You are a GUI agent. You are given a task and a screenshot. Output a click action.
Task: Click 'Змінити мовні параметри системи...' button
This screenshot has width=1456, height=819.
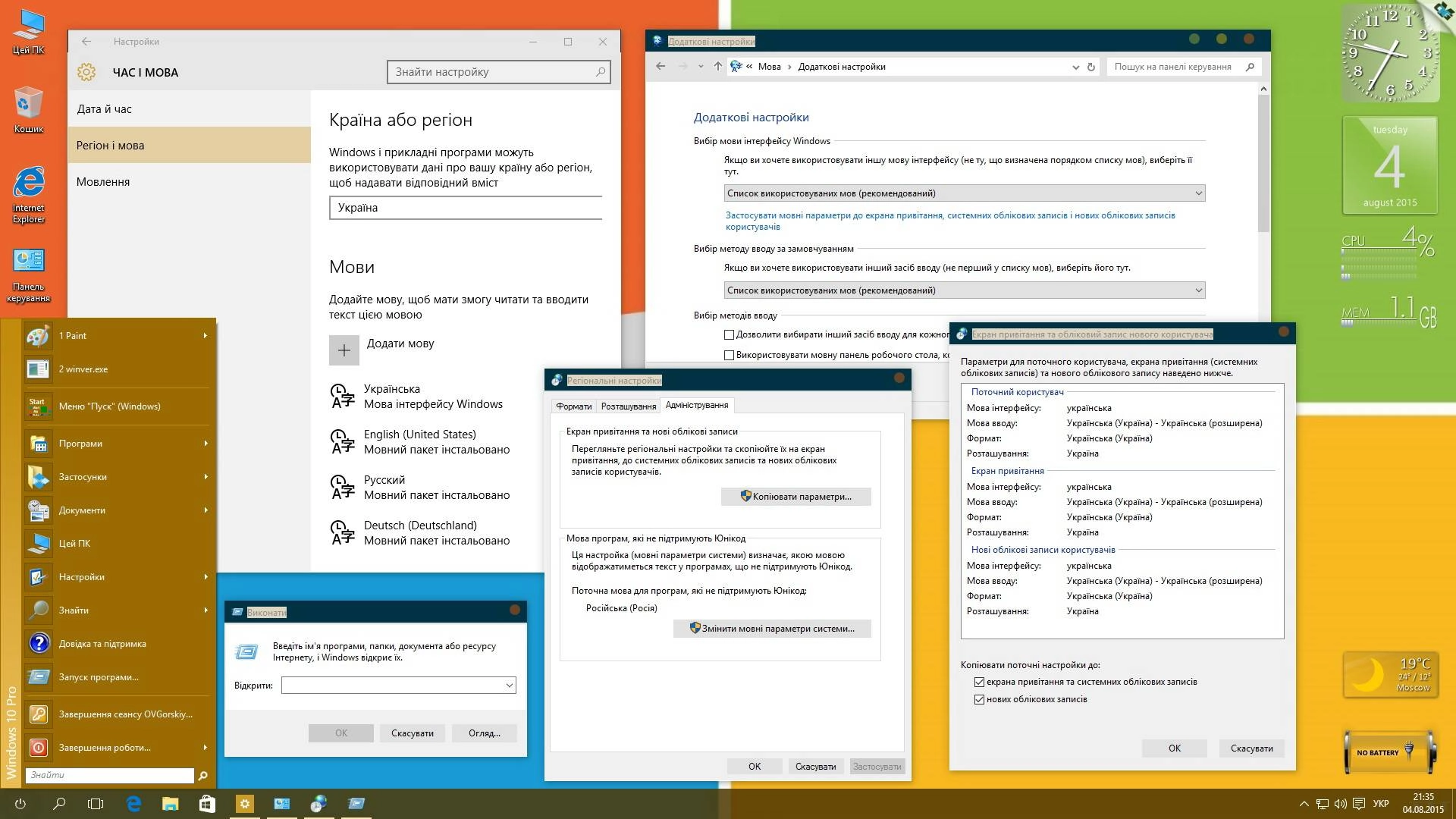(772, 629)
